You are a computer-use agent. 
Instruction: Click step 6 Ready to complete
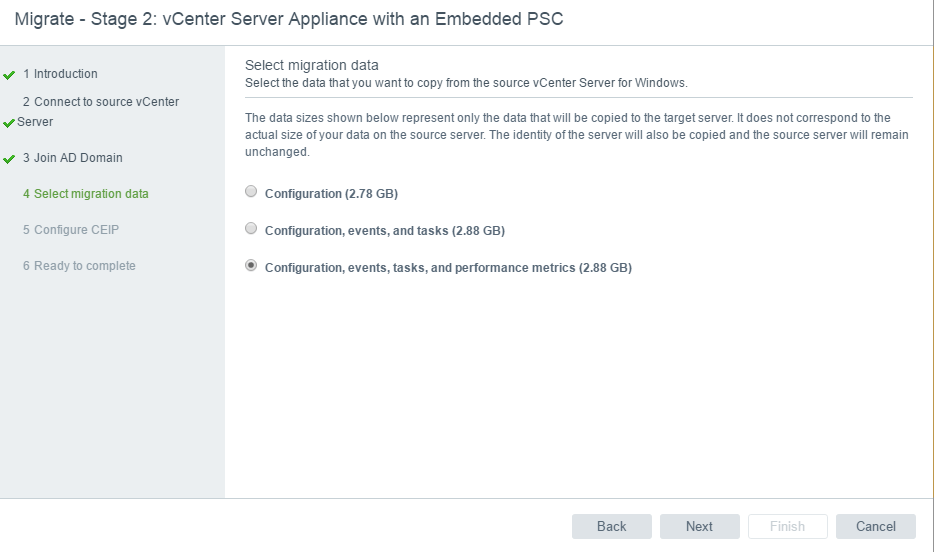(79, 266)
